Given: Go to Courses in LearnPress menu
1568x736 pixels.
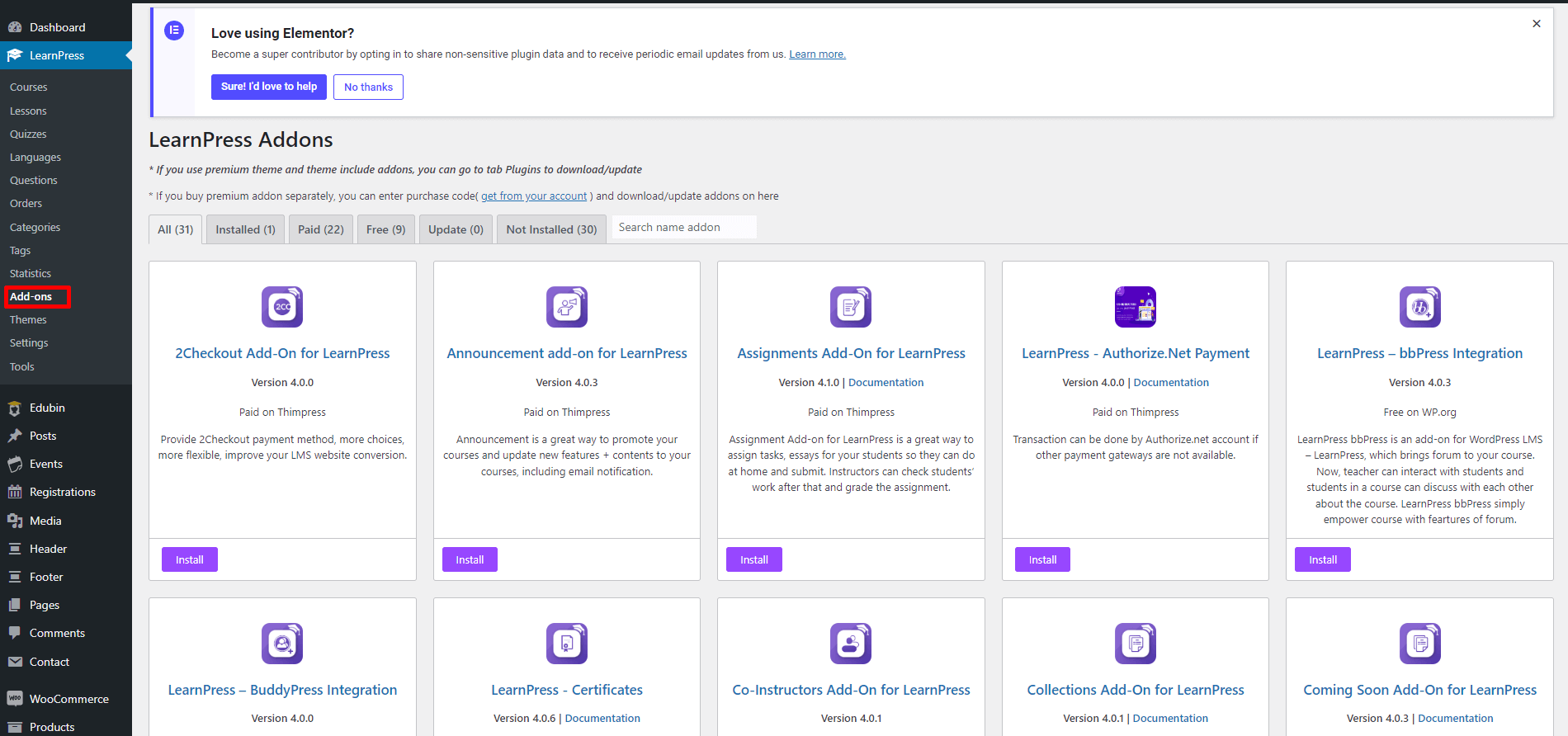Looking at the screenshot, I should coord(29,87).
